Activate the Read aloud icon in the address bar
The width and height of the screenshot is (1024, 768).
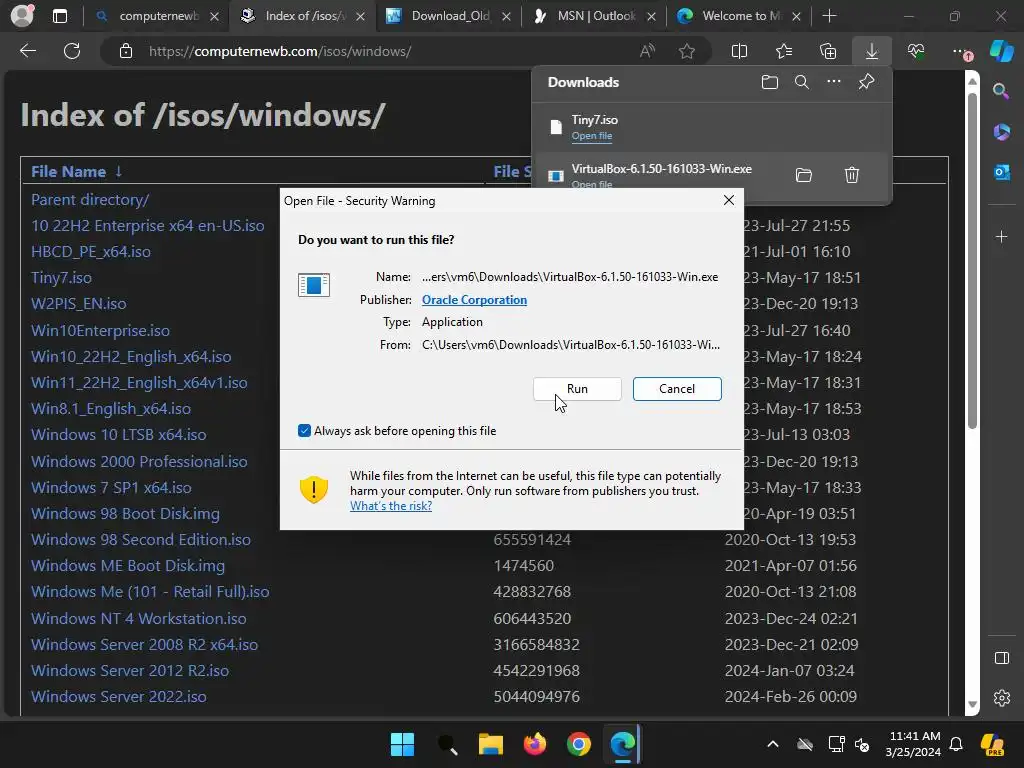[x=647, y=51]
